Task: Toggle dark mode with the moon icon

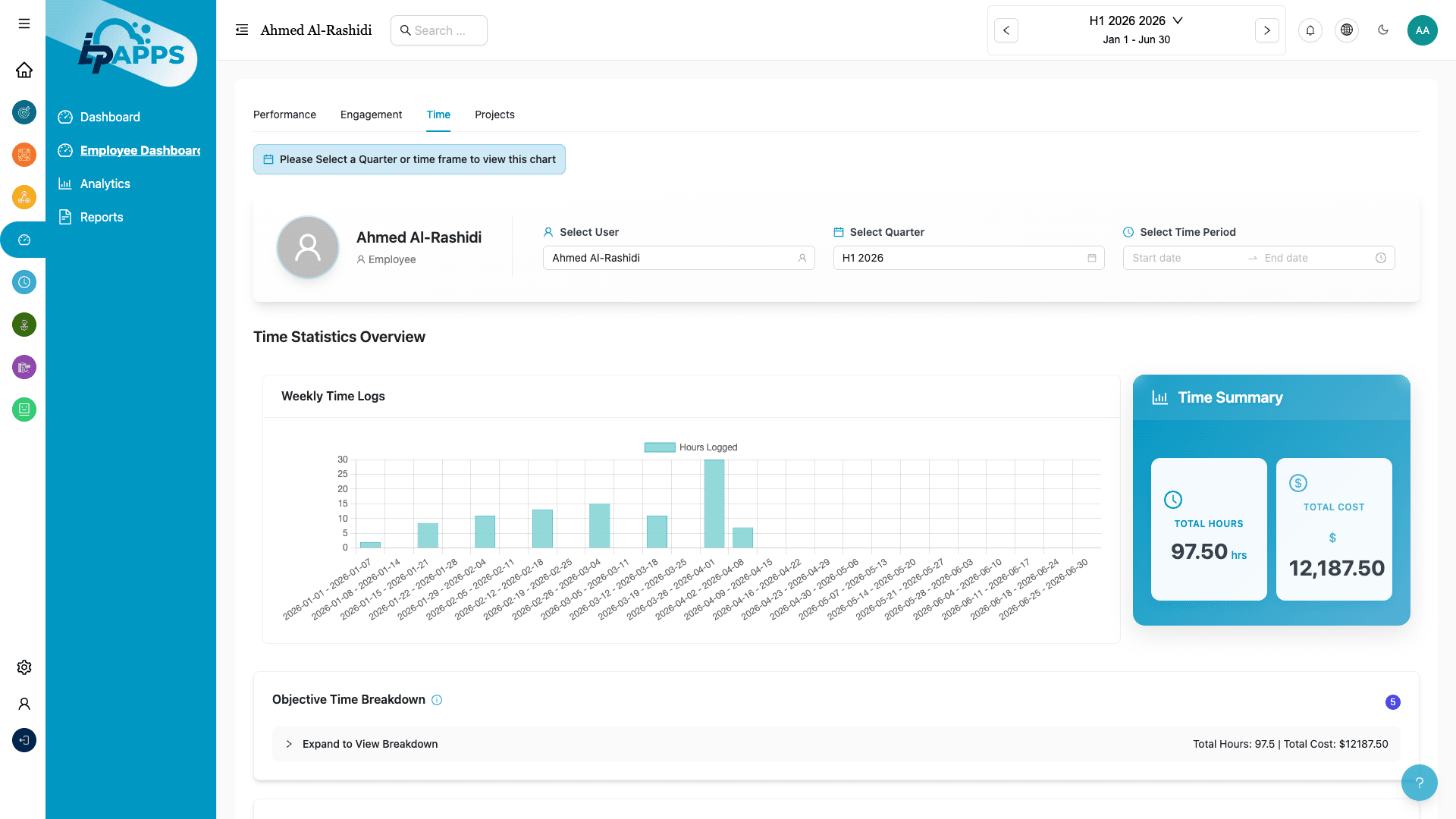Action: point(1383,30)
